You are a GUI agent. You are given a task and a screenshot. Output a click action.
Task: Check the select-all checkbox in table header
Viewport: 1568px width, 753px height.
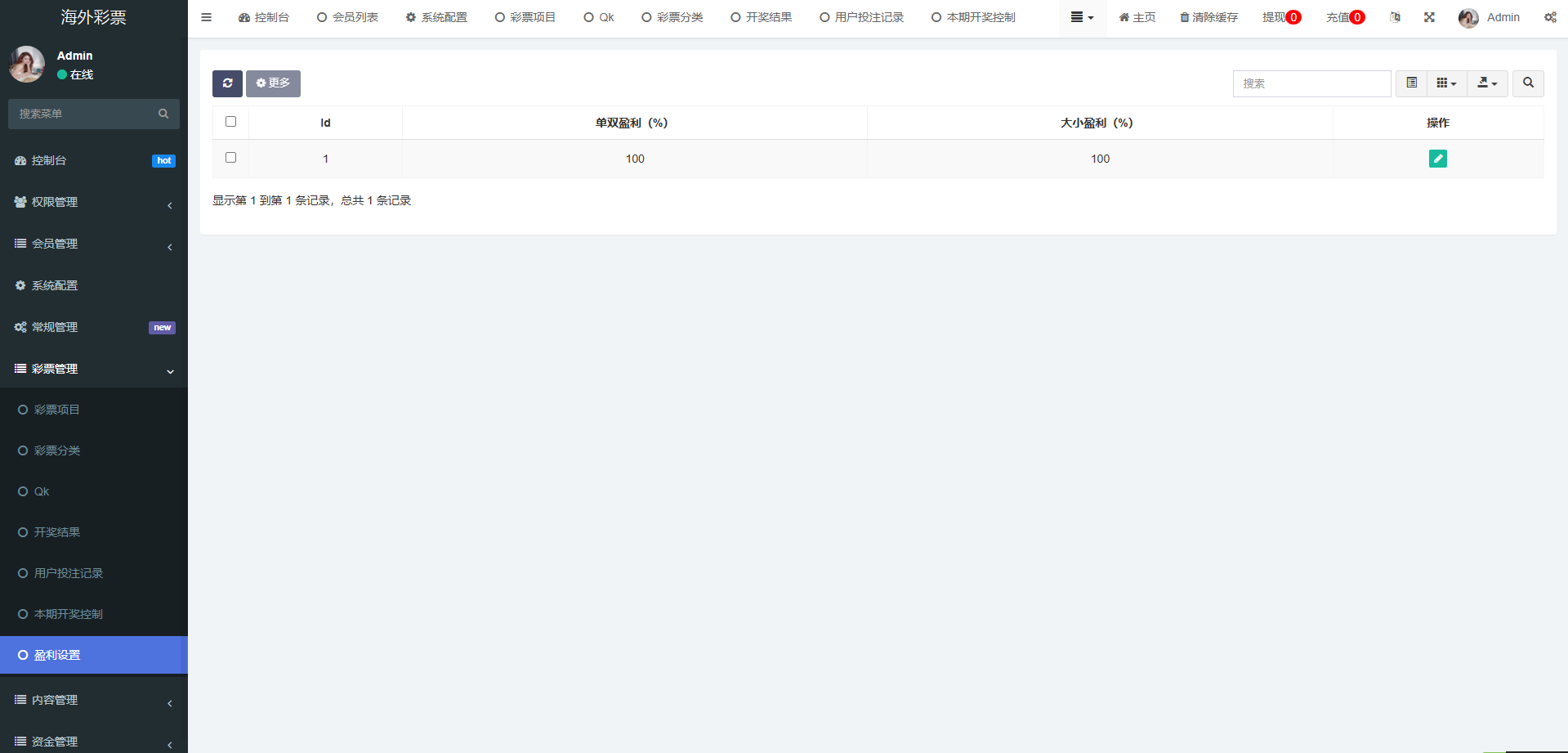point(230,122)
